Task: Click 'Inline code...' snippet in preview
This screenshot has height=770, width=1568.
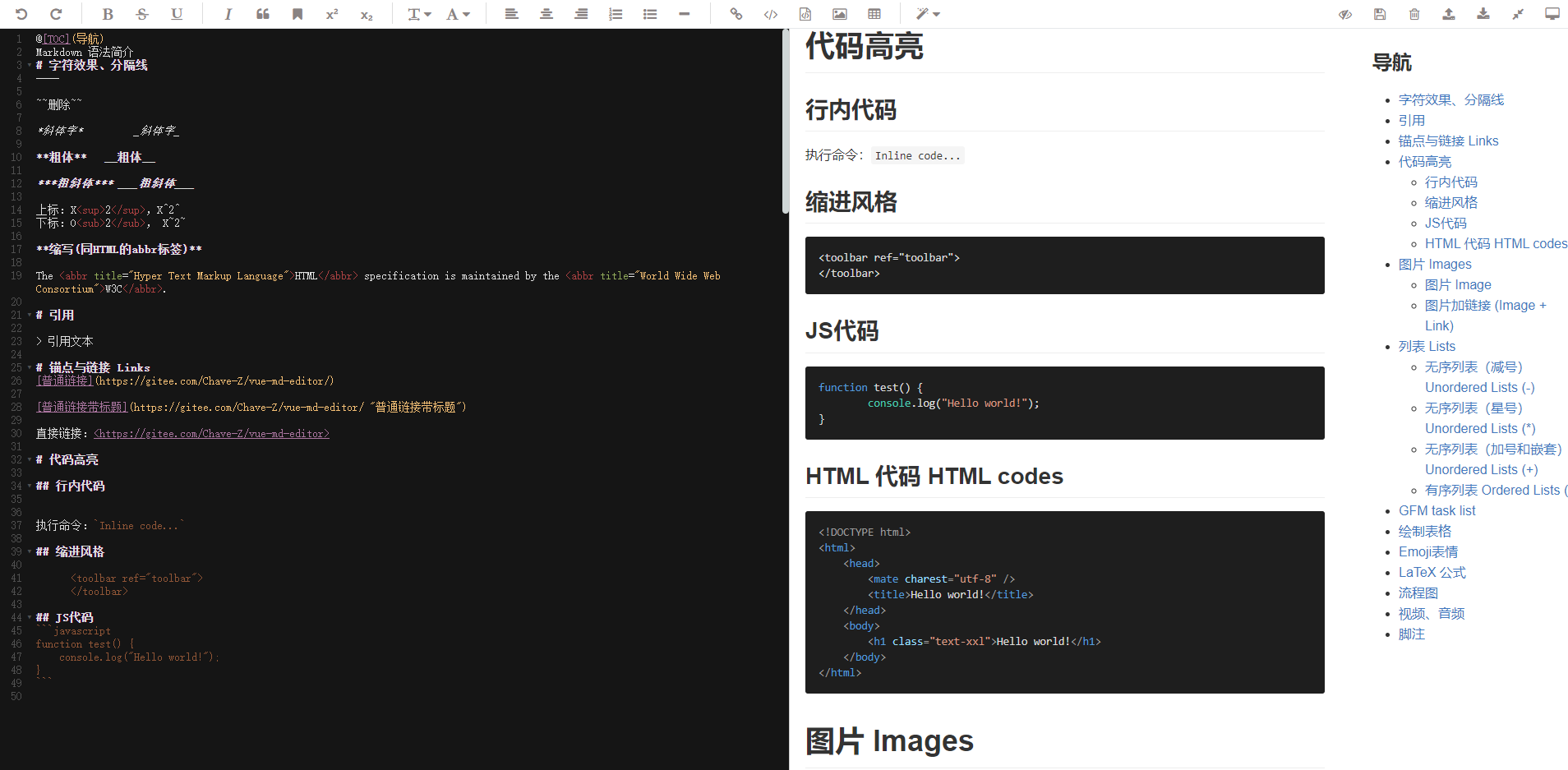Action: [917, 155]
